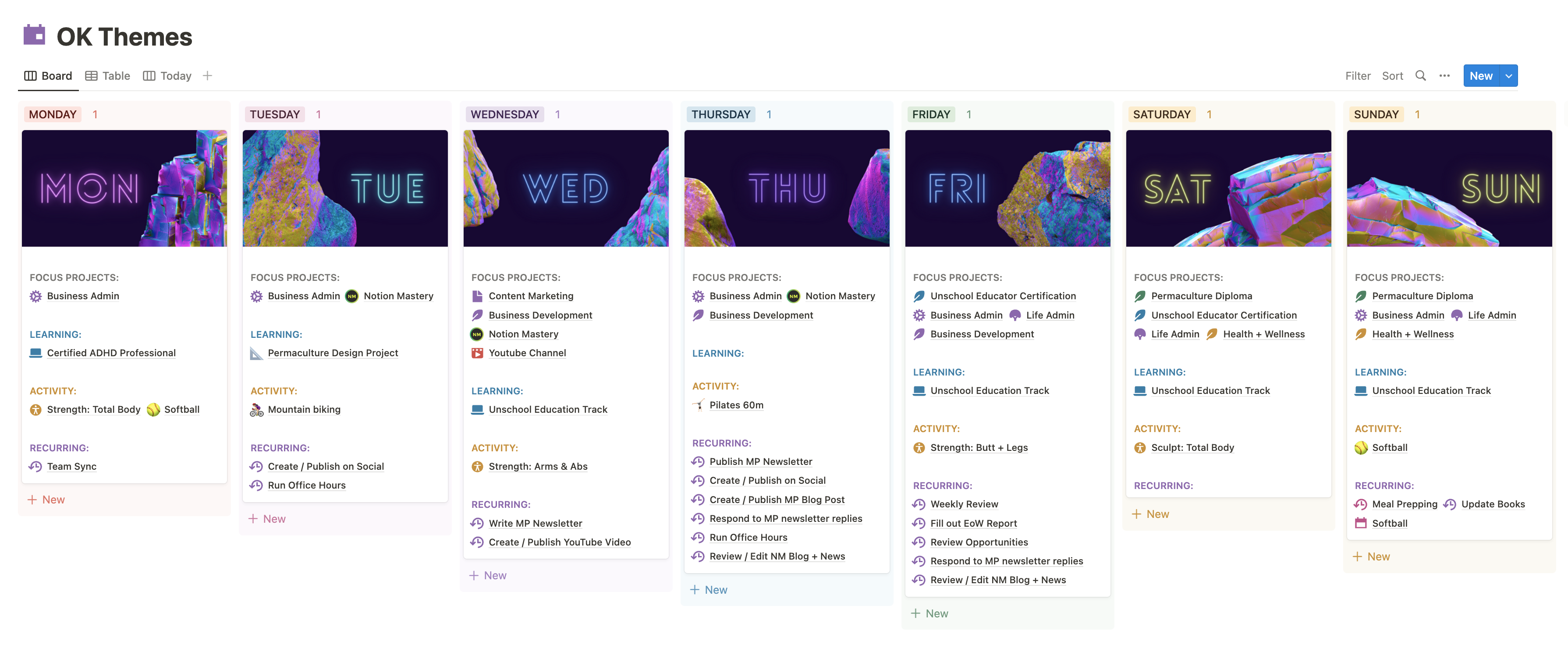
Task: Click the settings ellipsis icon
Action: click(x=1444, y=75)
